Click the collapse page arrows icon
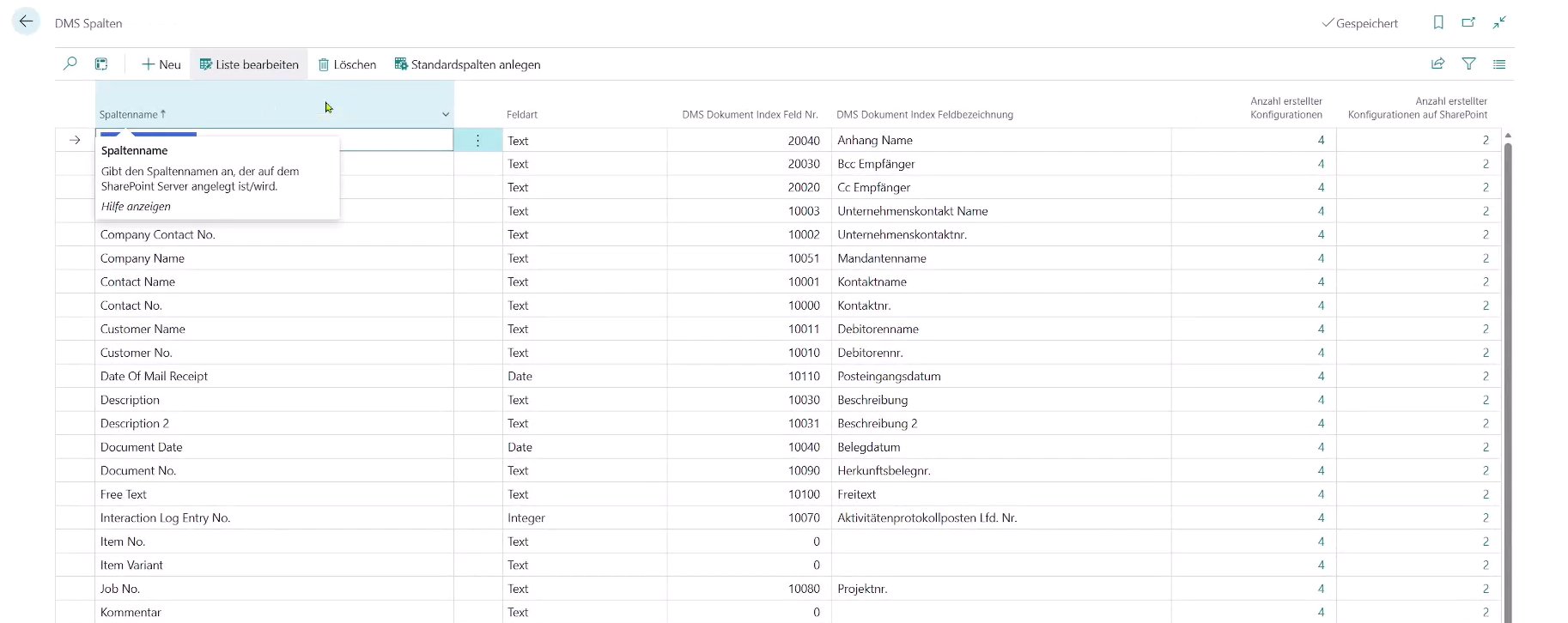 point(1499,23)
